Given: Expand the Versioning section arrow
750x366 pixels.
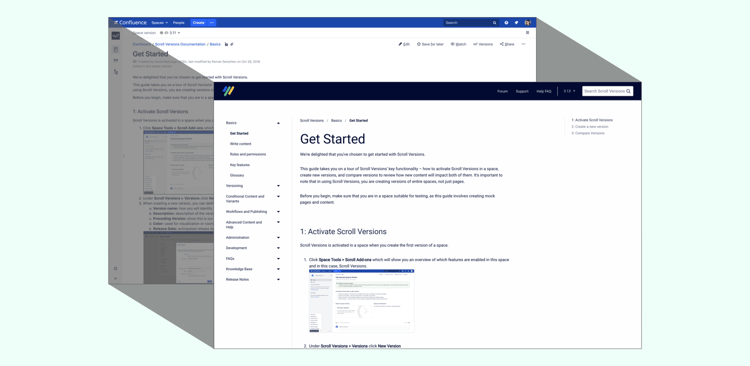Looking at the screenshot, I should 278,186.
